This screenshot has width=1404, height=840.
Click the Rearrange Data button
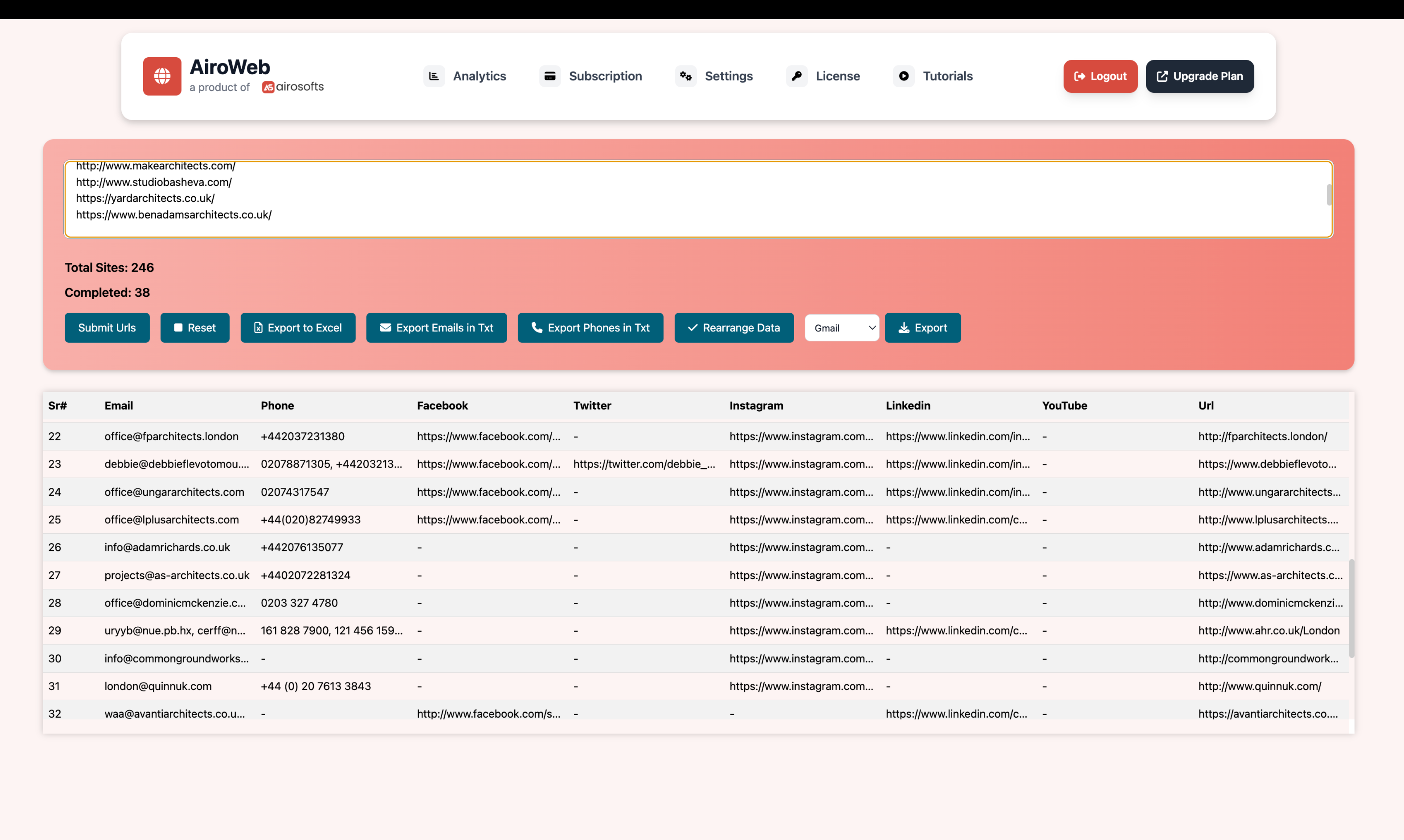pos(734,328)
